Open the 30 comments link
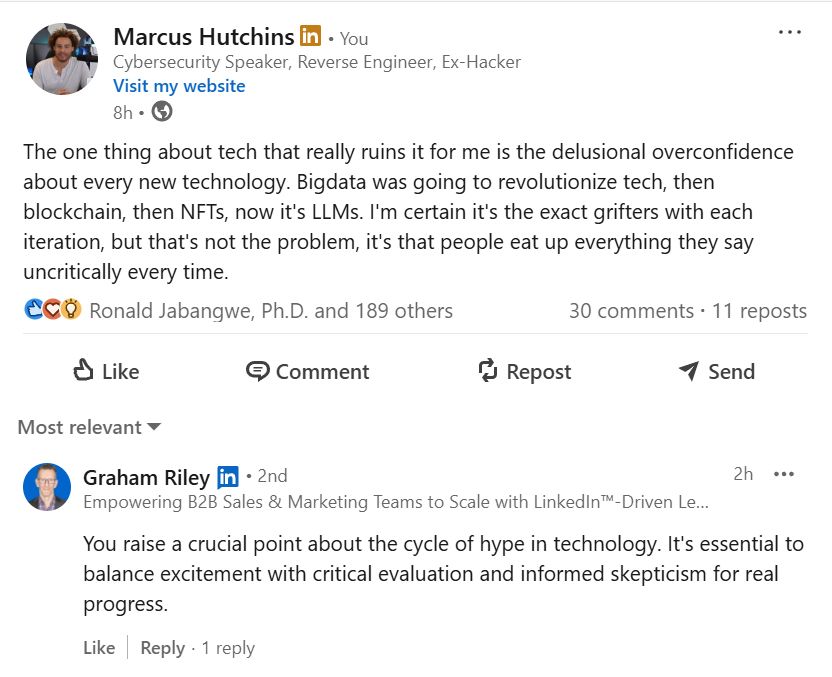The width and height of the screenshot is (832, 677). [631, 311]
